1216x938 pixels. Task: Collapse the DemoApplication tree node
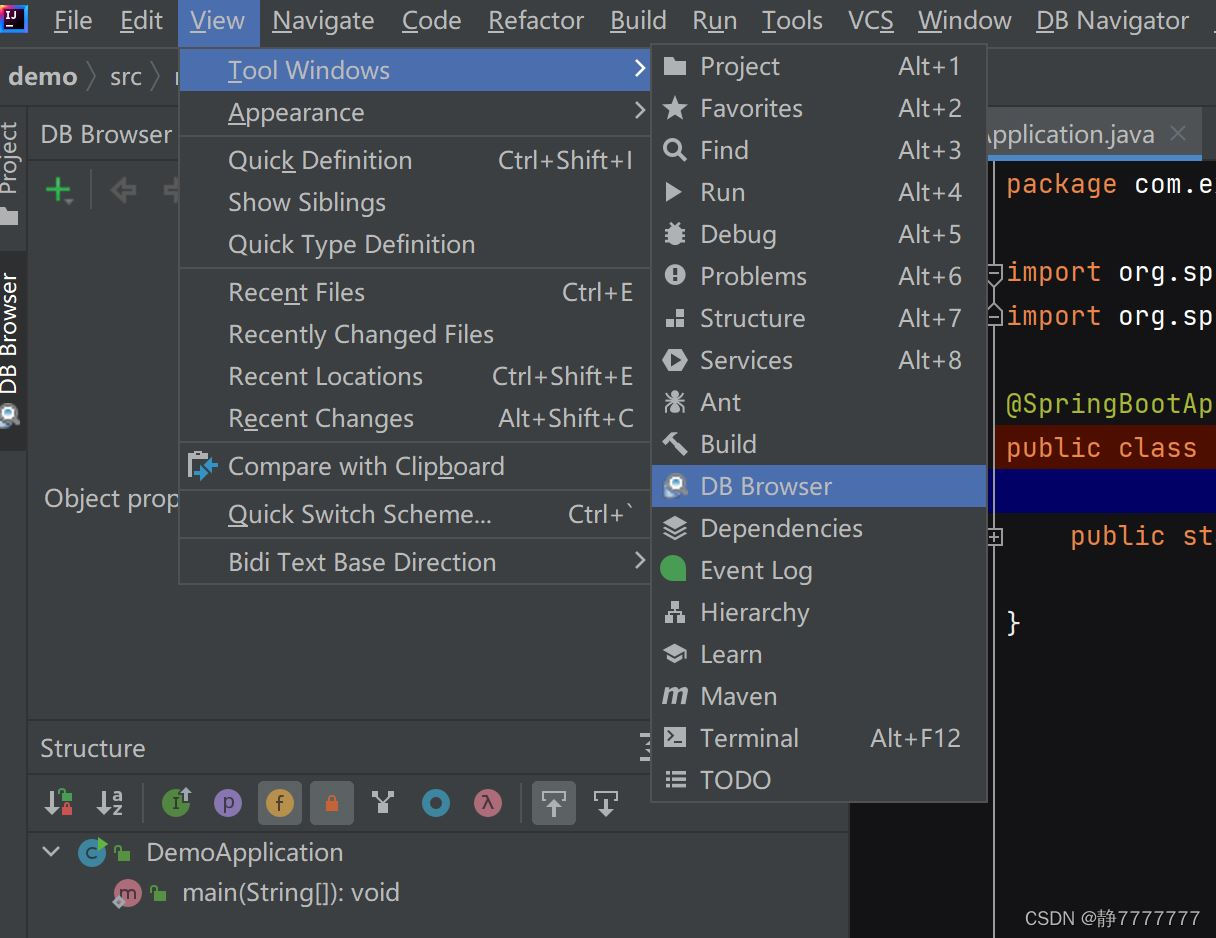[x=50, y=852]
